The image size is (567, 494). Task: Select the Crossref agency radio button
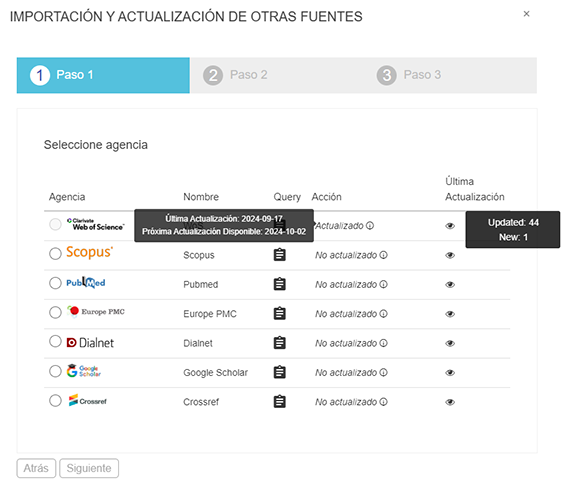[55, 400]
